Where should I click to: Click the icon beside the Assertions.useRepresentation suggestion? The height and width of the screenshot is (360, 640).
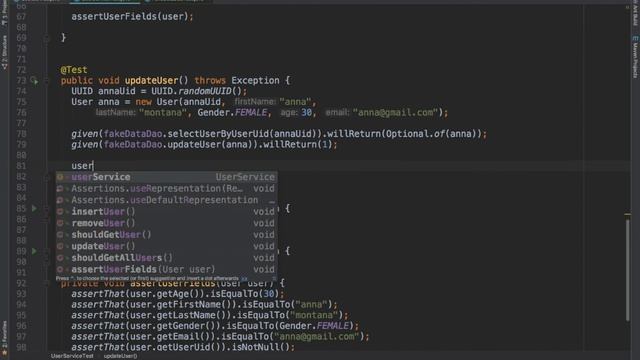[x=60, y=189]
